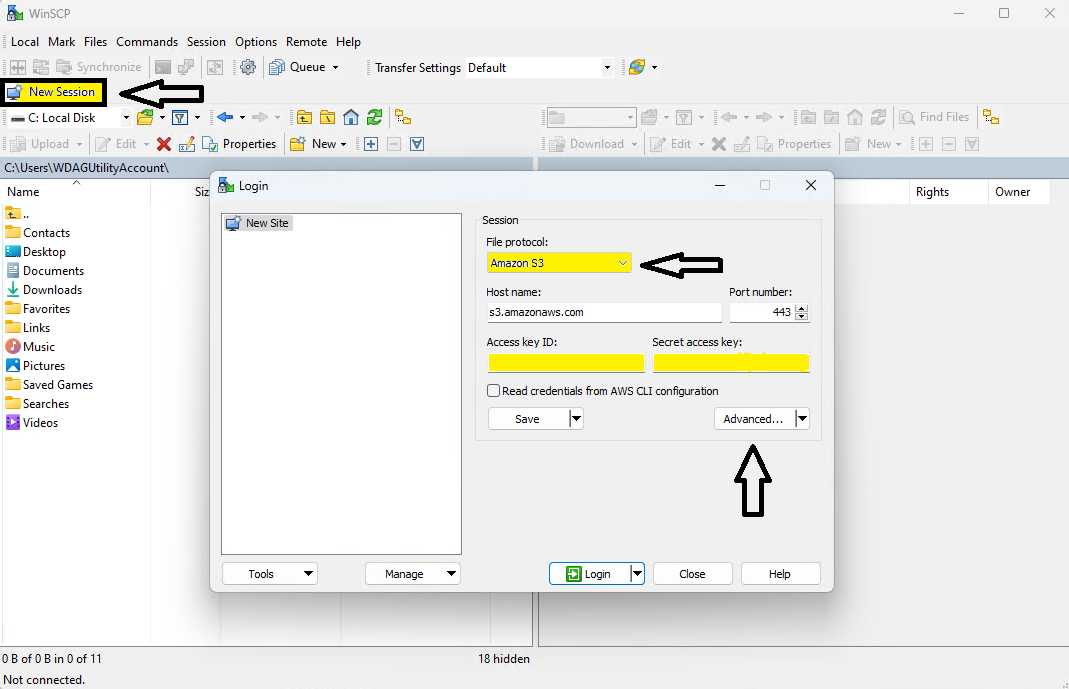This screenshot has height=689, width=1069.
Task: Click the 18 hidden status bar text
Action: (504, 658)
